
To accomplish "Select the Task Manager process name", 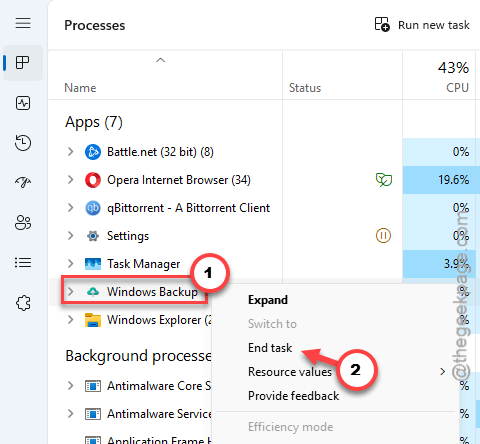I will coord(143,264).
